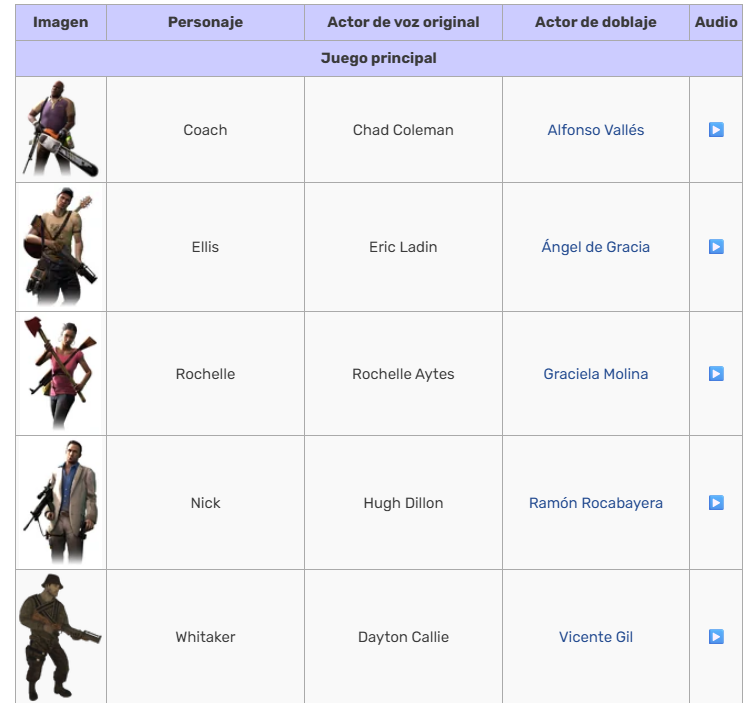The height and width of the screenshot is (703, 755).
Task: Play Nick's dubbing audio sample
Action: pos(716,503)
